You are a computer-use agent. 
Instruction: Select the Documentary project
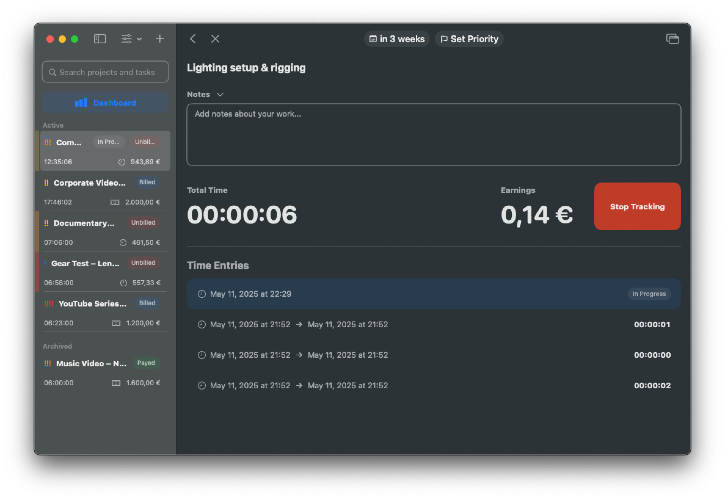(105, 232)
